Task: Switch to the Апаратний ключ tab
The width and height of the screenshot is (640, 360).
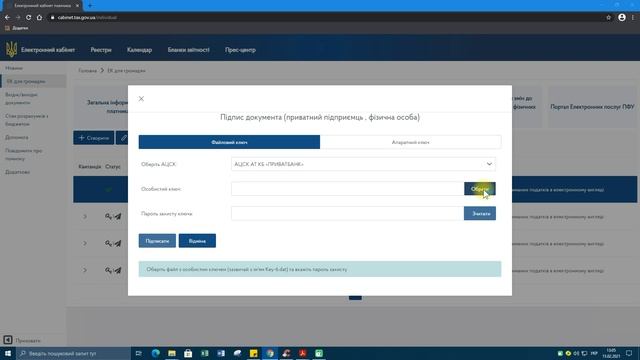Action: pyautogui.click(x=411, y=142)
